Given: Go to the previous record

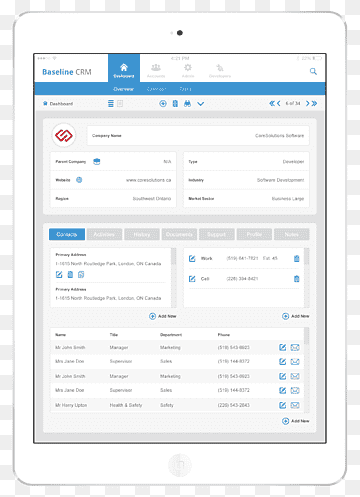Looking at the screenshot, I should coord(279,103).
